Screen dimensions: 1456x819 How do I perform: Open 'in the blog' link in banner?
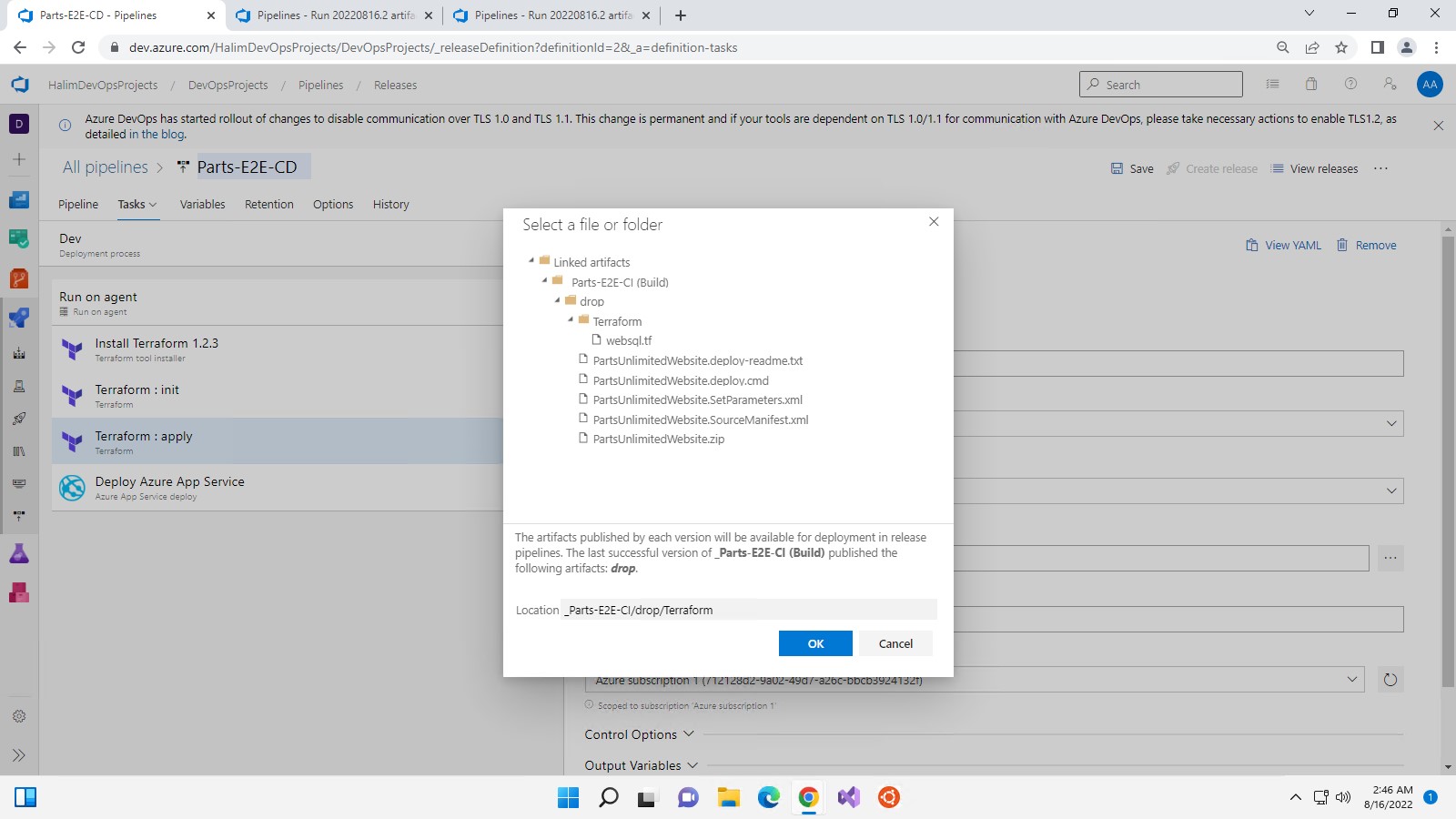click(x=157, y=134)
